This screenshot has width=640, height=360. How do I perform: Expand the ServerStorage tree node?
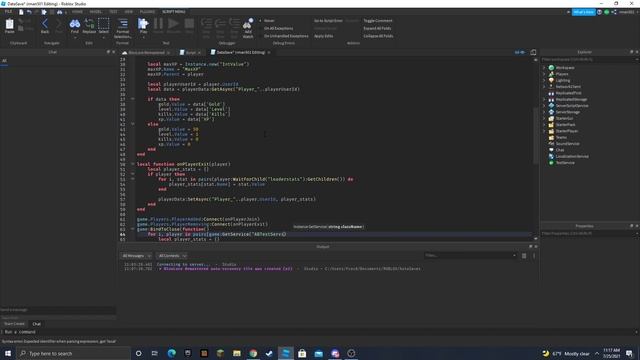pos(544,112)
